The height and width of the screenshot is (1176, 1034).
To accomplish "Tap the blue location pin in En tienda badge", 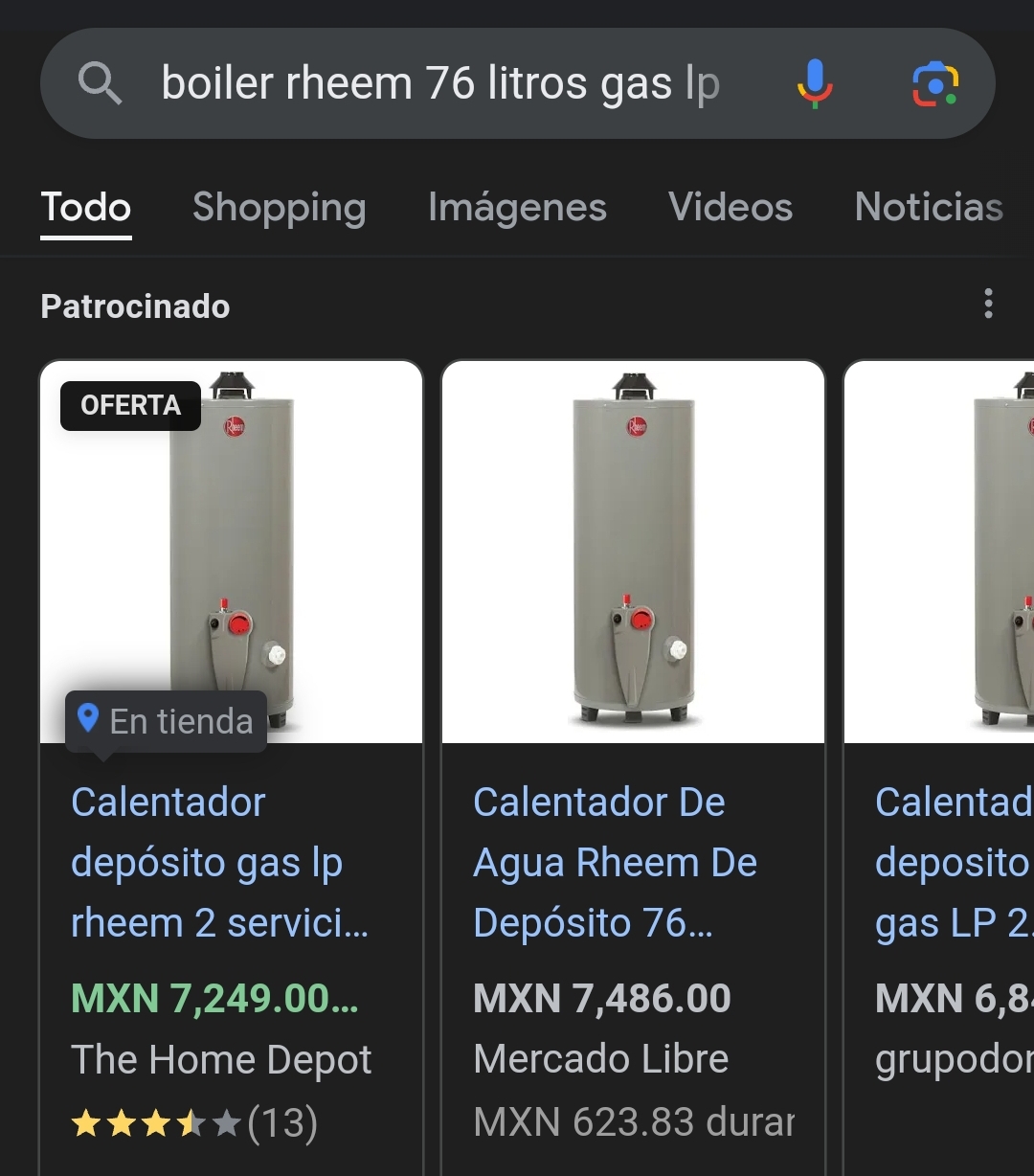I will point(88,718).
